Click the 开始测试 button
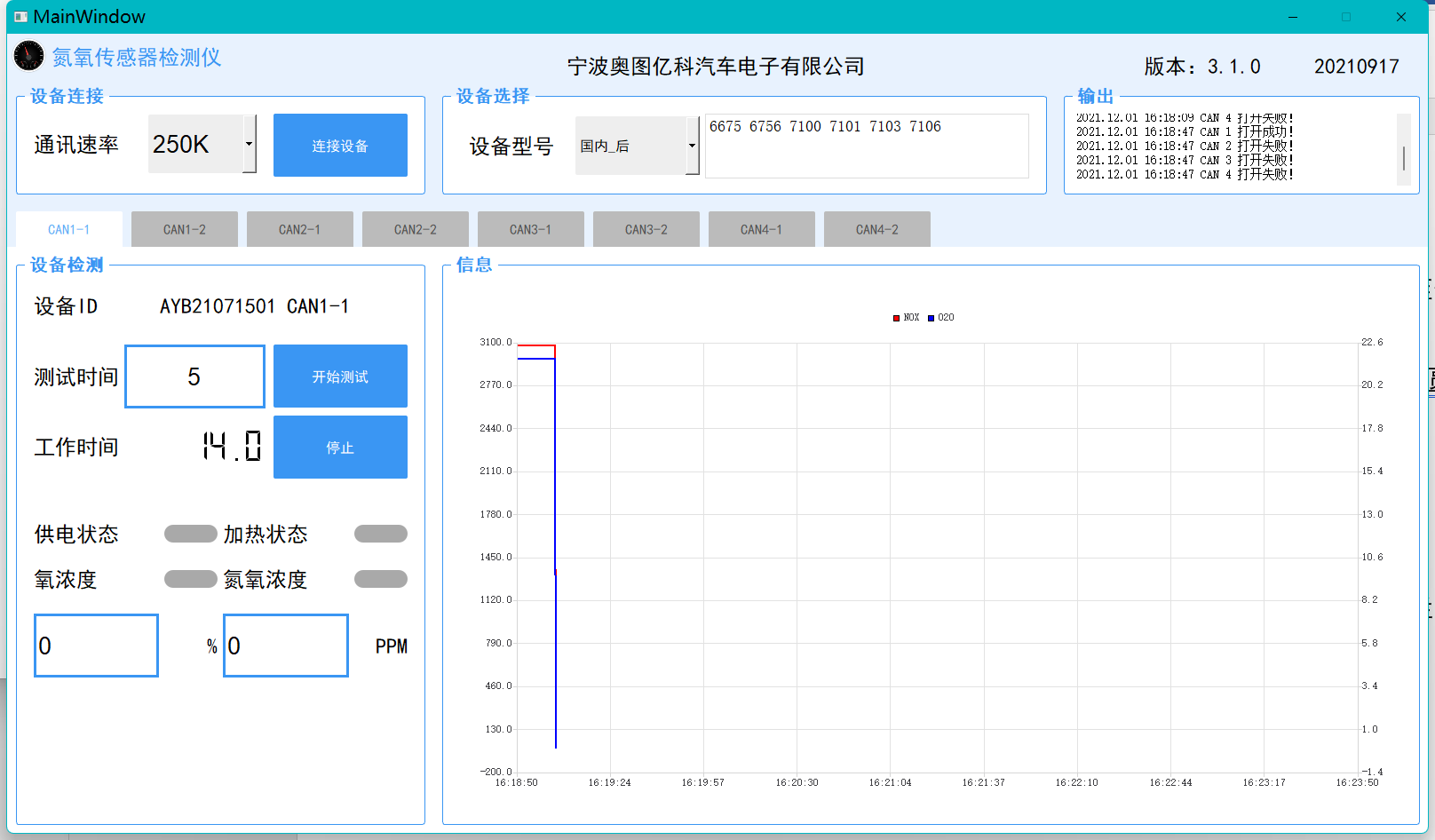 [340, 376]
